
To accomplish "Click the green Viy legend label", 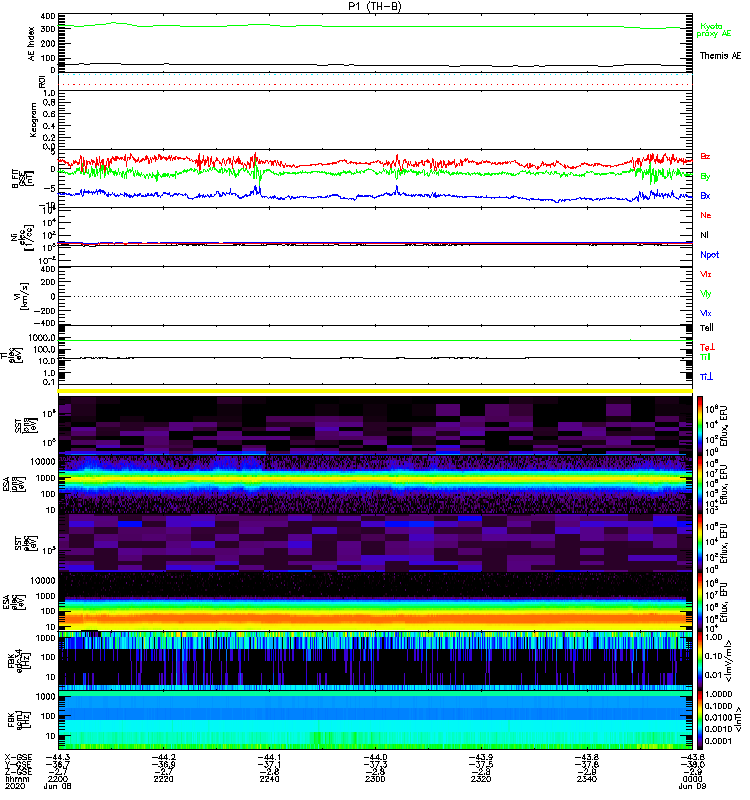I will coord(706,294).
